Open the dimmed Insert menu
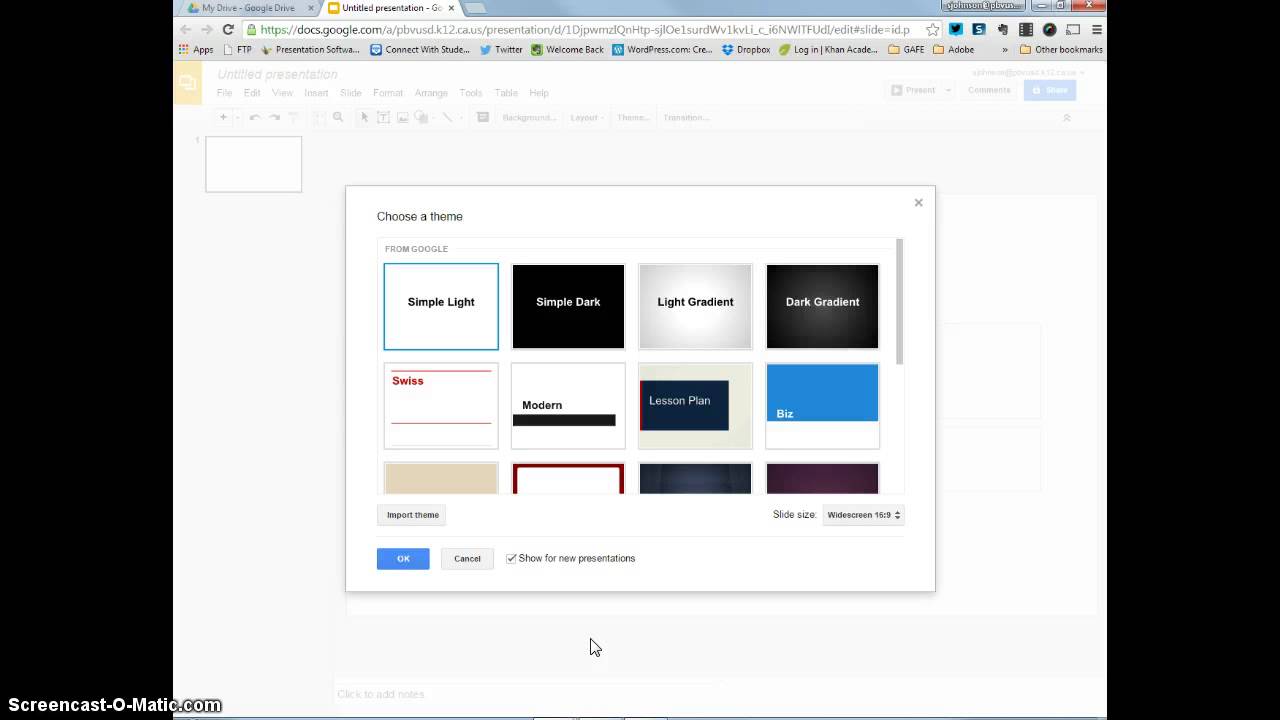1280x720 pixels. pos(316,93)
